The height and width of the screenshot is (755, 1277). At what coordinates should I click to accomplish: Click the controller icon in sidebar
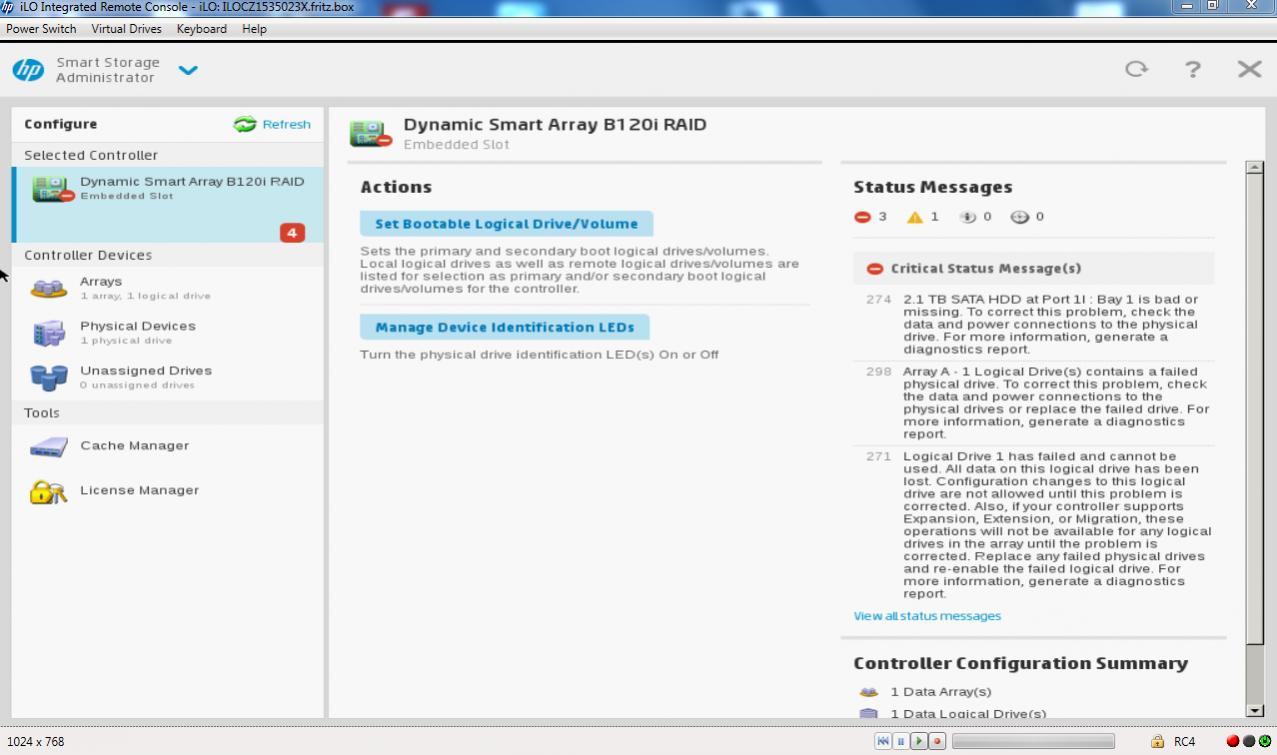[x=52, y=188]
